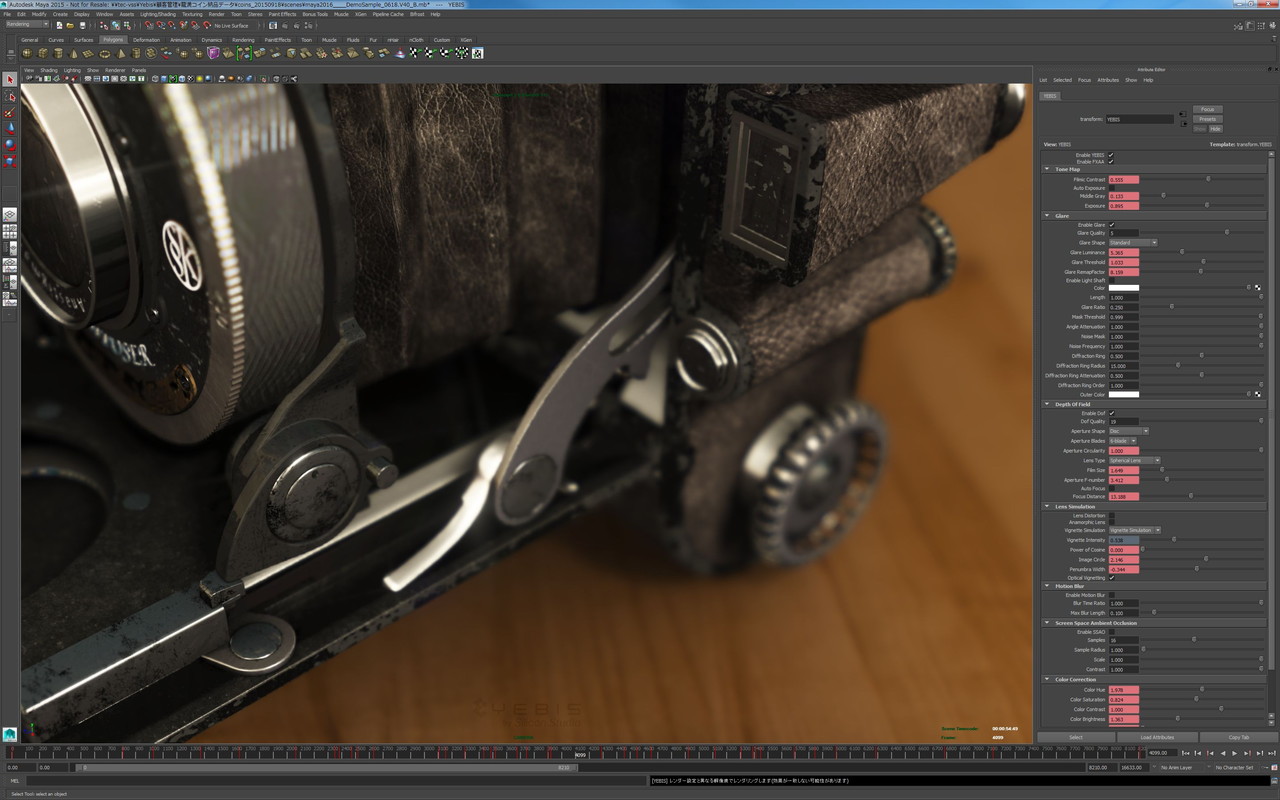Click the polygon sphere shelf icon
Screen dimensions: 1280x800
[x=27, y=53]
